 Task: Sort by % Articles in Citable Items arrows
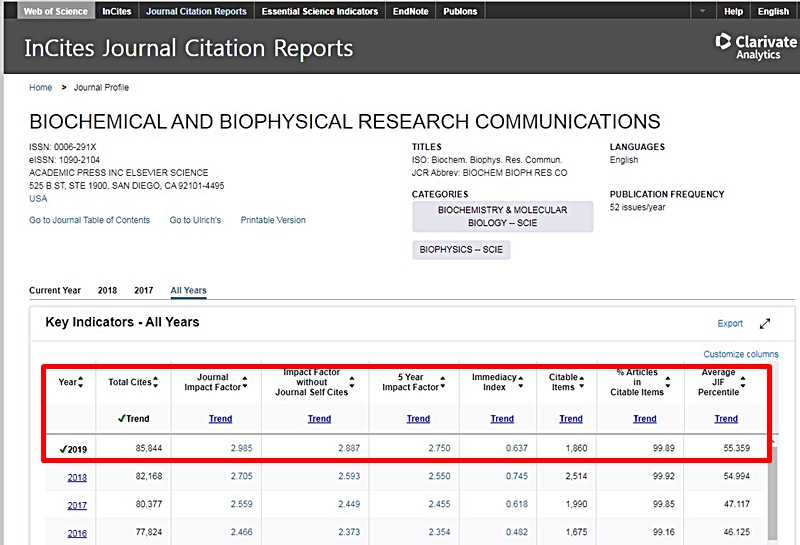coord(668,382)
